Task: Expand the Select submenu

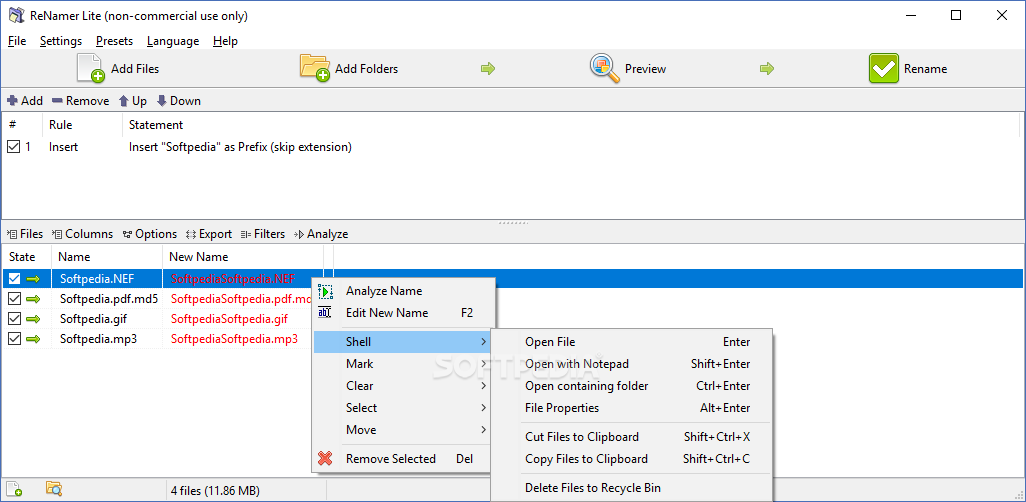Action: click(402, 408)
